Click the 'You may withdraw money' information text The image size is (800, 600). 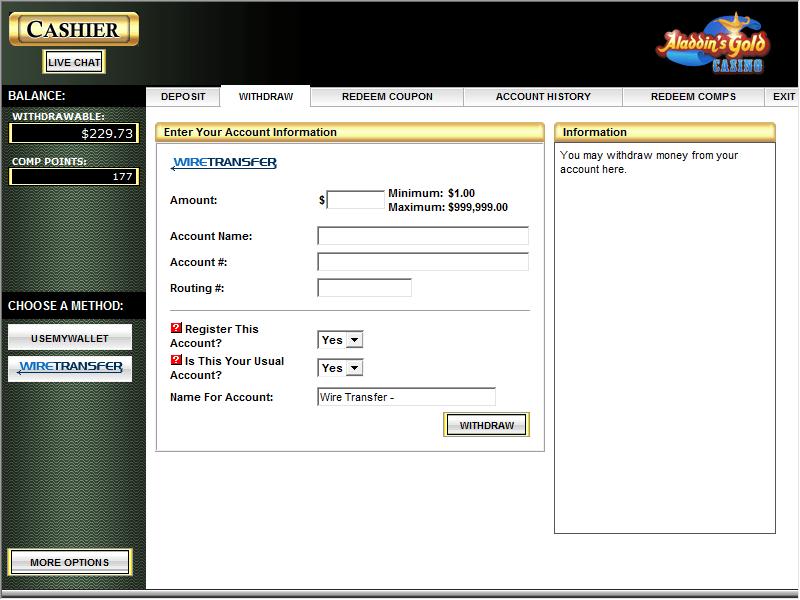(x=649, y=162)
